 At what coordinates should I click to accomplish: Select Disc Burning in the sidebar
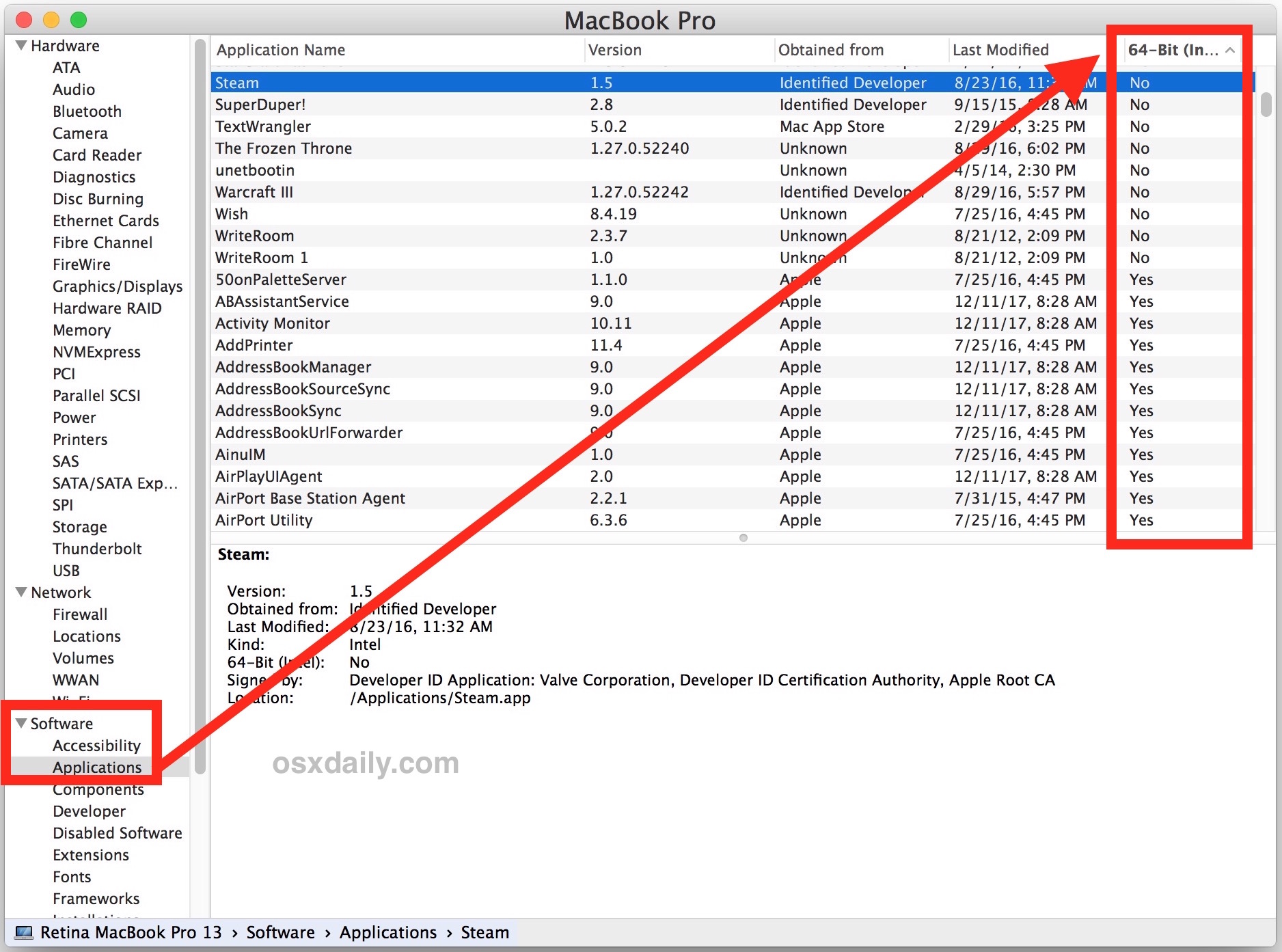98,199
